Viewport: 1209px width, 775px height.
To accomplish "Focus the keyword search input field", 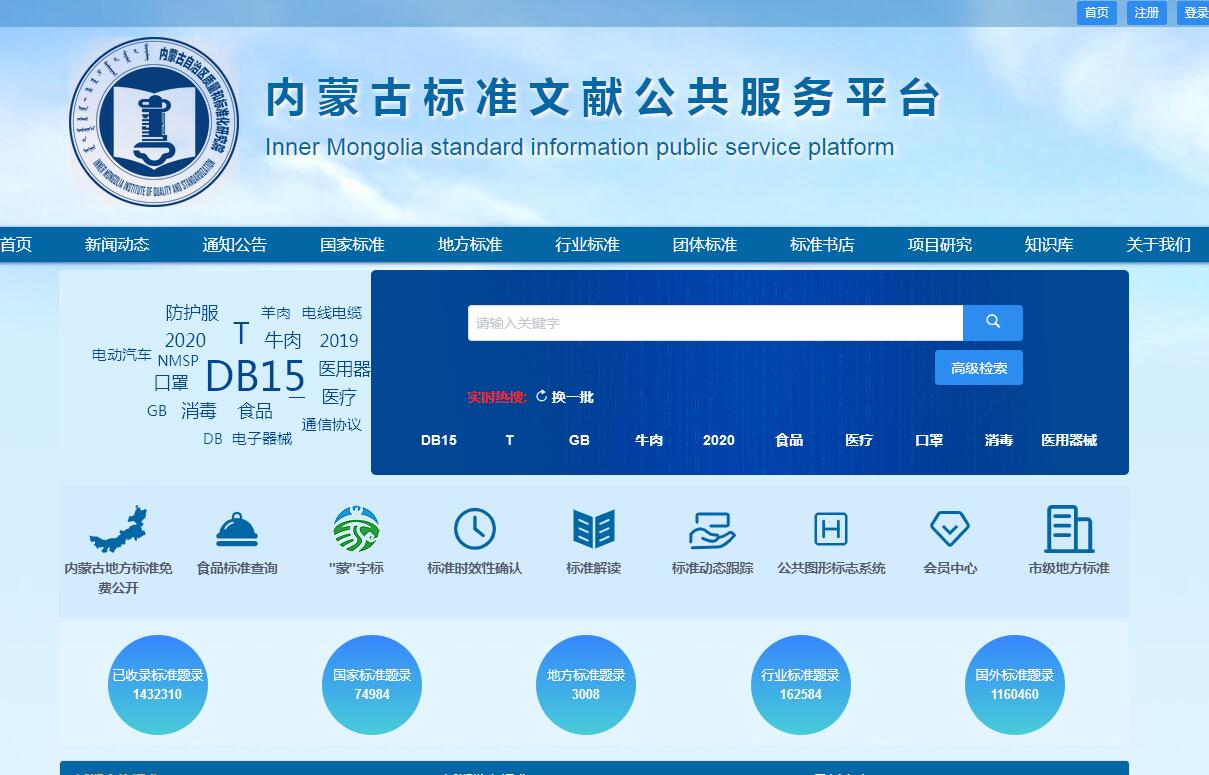I will [715, 323].
